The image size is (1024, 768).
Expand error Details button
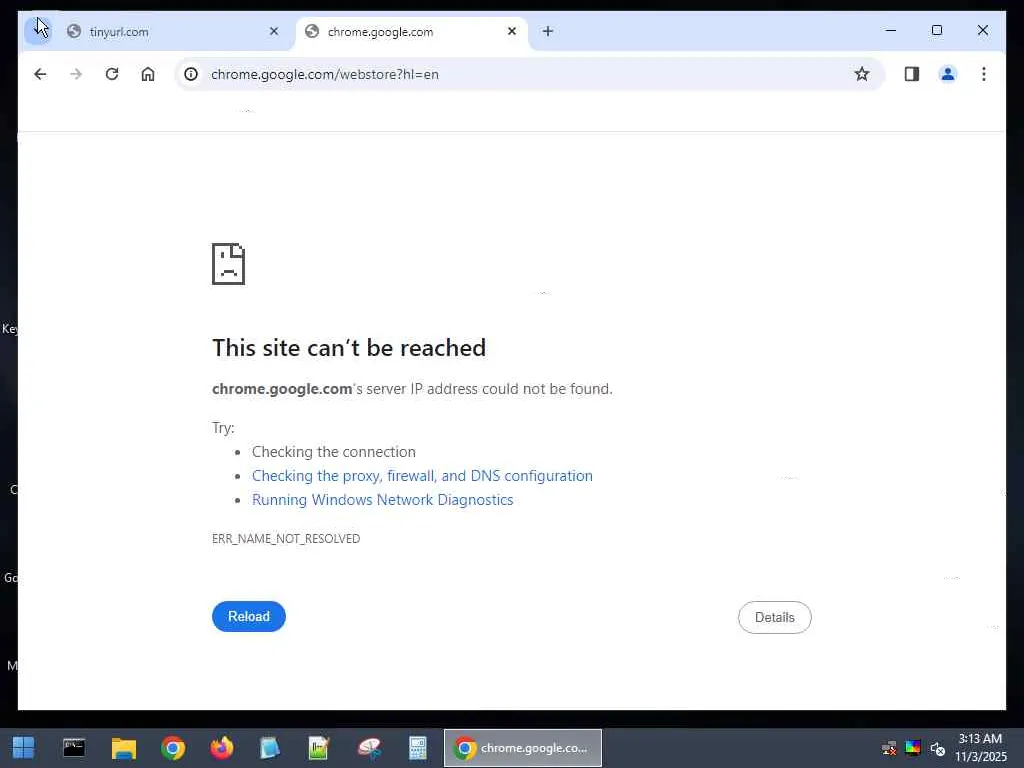click(775, 617)
